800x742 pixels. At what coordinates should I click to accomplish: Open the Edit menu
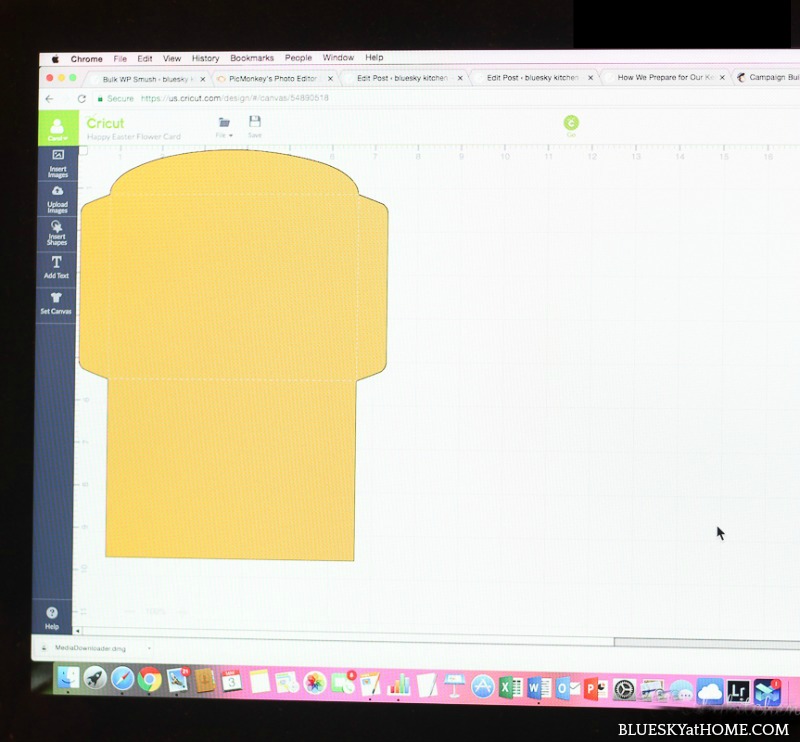(x=145, y=59)
